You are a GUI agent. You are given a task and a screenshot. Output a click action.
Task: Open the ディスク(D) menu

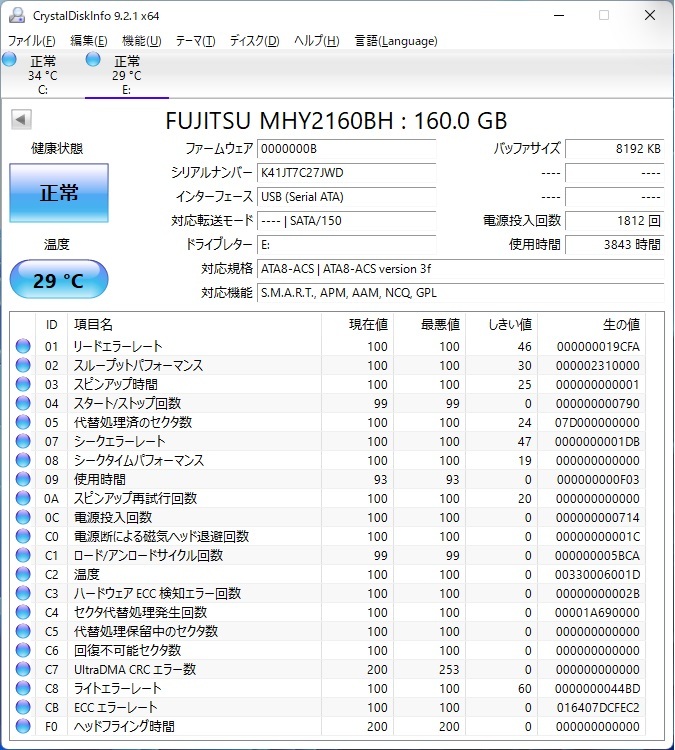pos(255,41)
